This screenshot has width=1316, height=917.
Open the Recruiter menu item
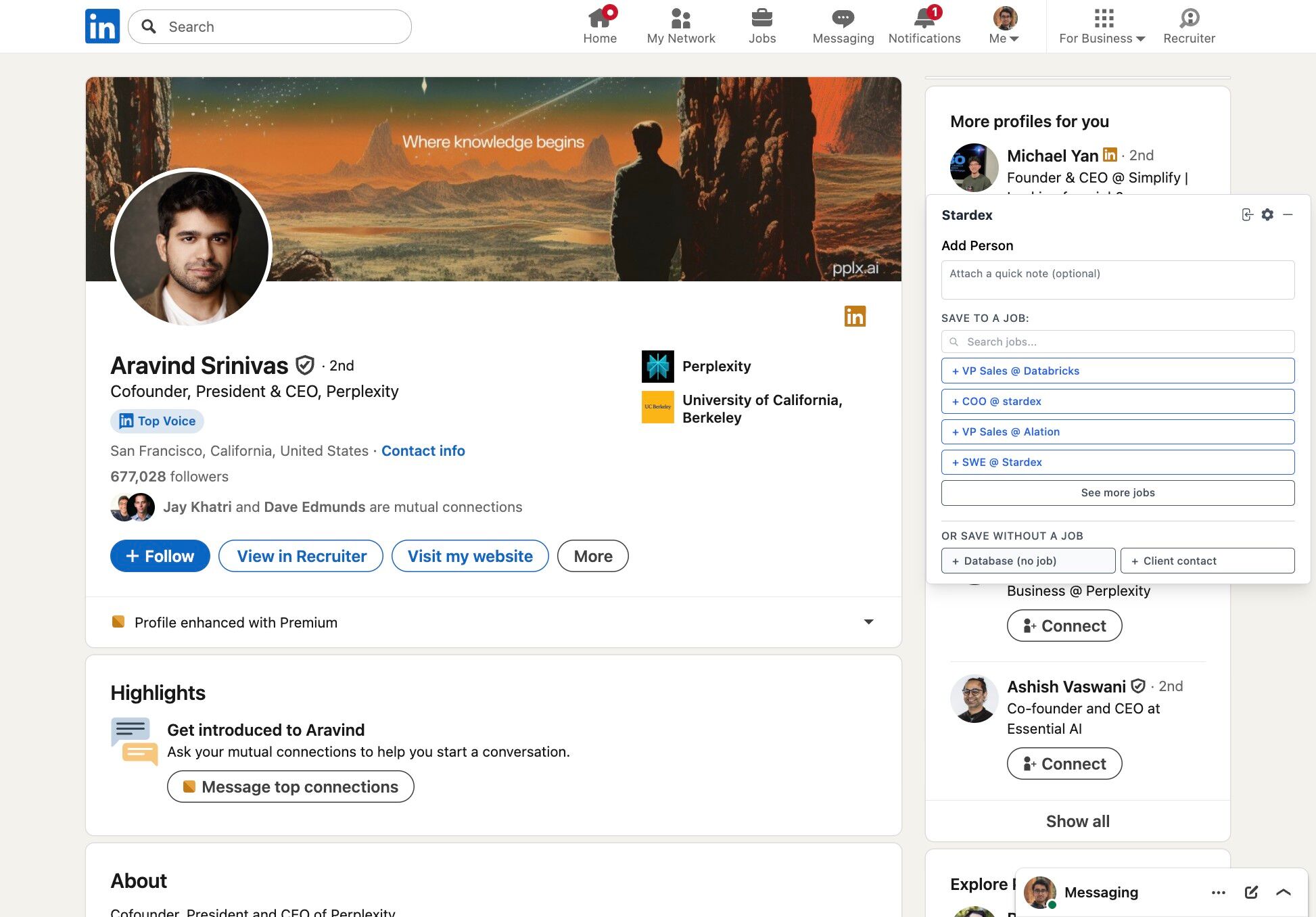(x=1189, y=26)
